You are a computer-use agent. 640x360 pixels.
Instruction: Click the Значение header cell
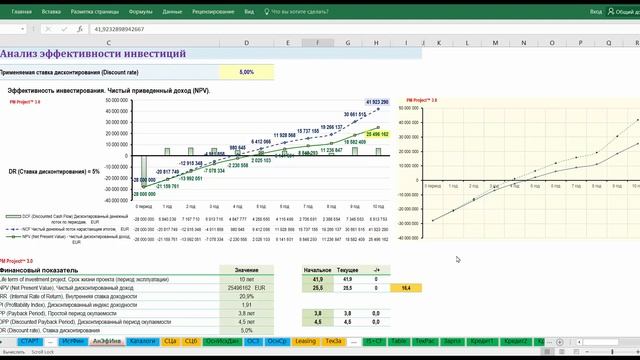(247, 270)
